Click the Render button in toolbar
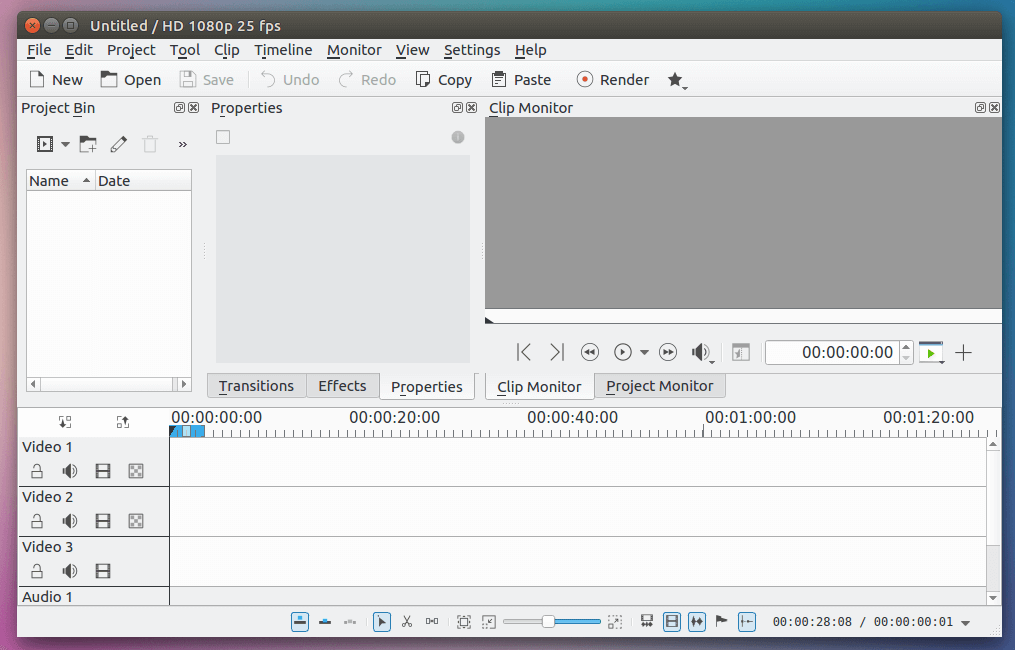Screen dimensions: 1015x650 pos(612,80)
